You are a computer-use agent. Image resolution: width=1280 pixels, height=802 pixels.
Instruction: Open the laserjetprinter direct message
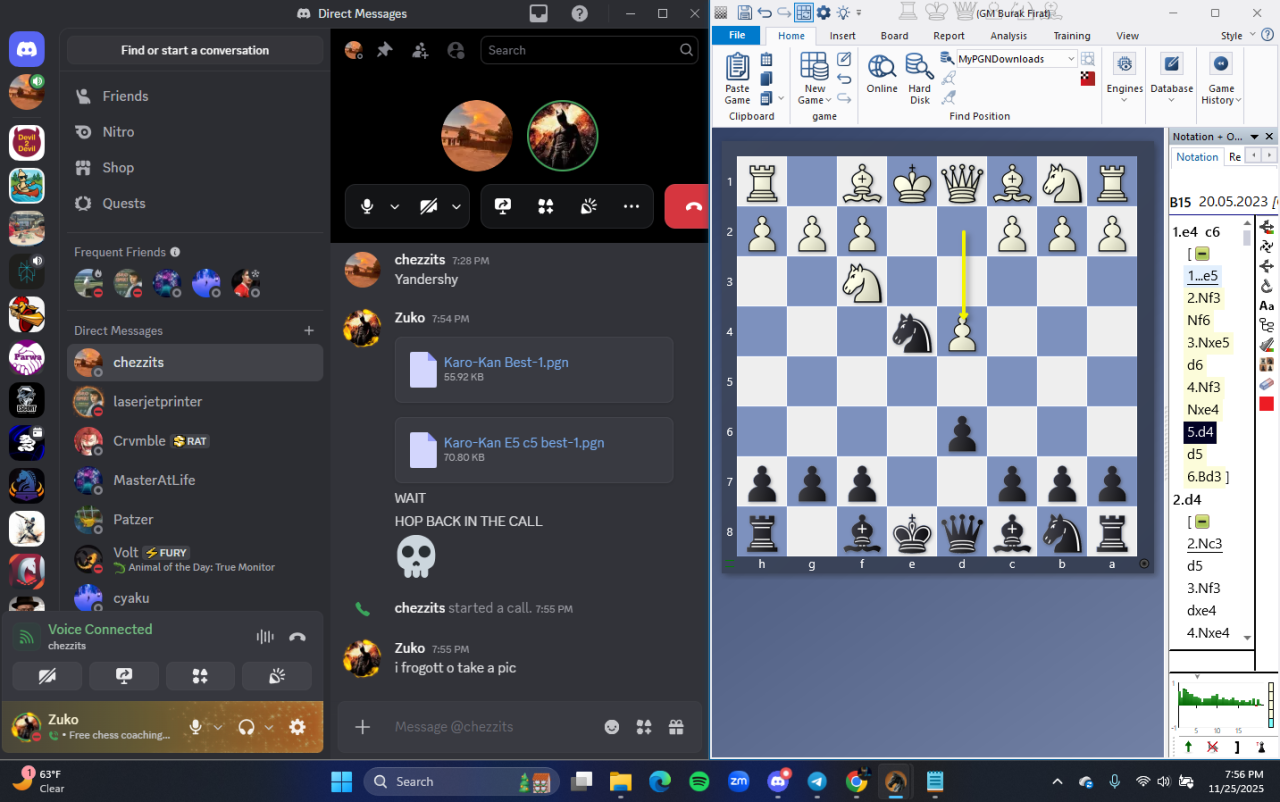coord(195,402)
